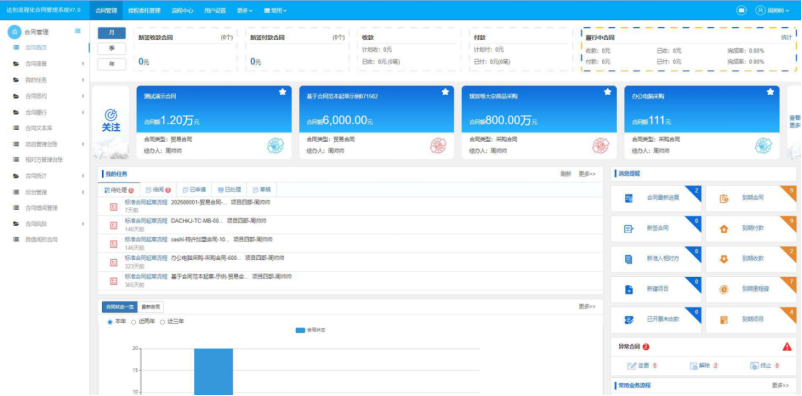Click 更多>> in the 我的任务 panel header

(587, 174)
